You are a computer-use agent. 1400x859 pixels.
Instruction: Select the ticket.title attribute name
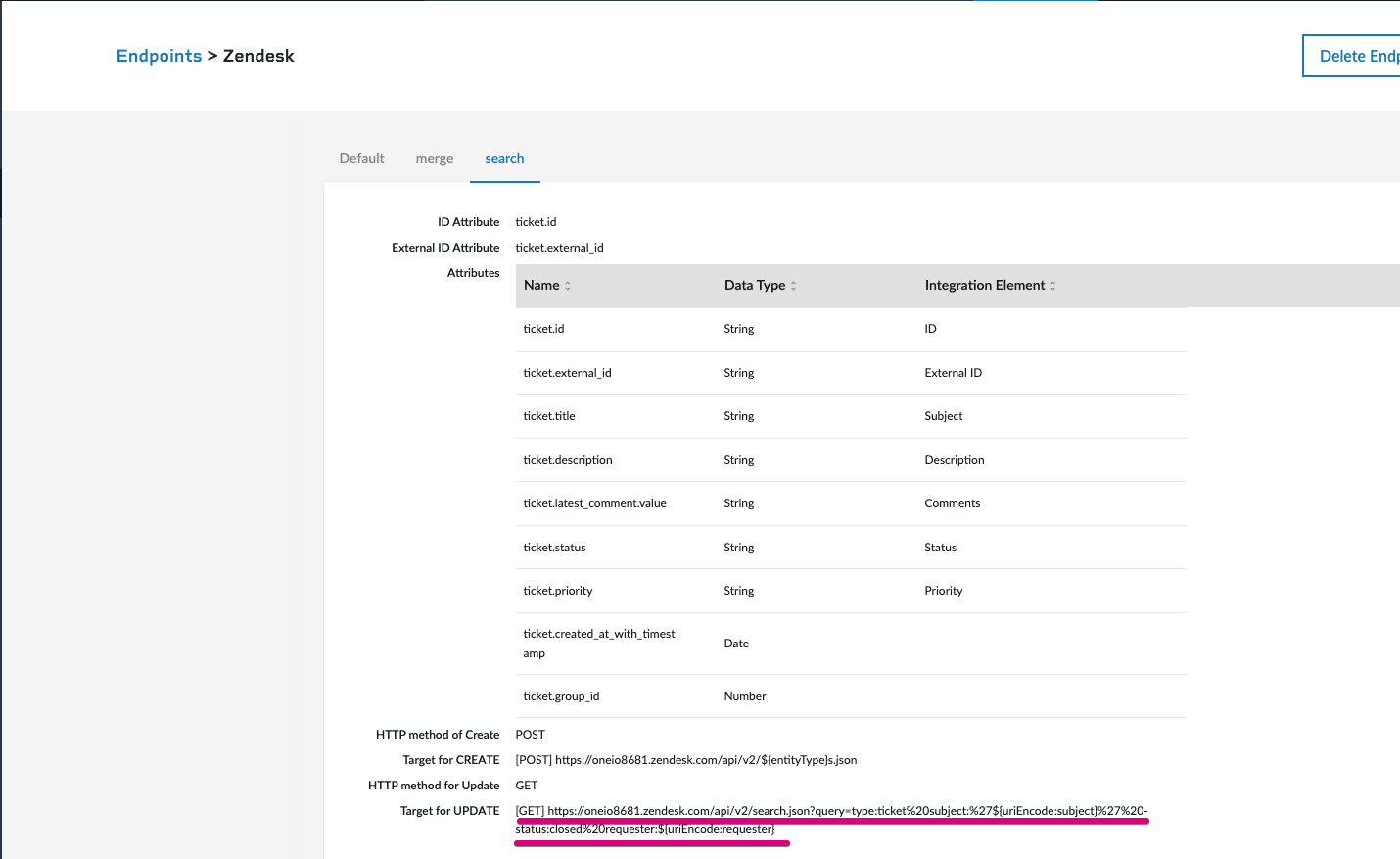[x=549, y=416]
